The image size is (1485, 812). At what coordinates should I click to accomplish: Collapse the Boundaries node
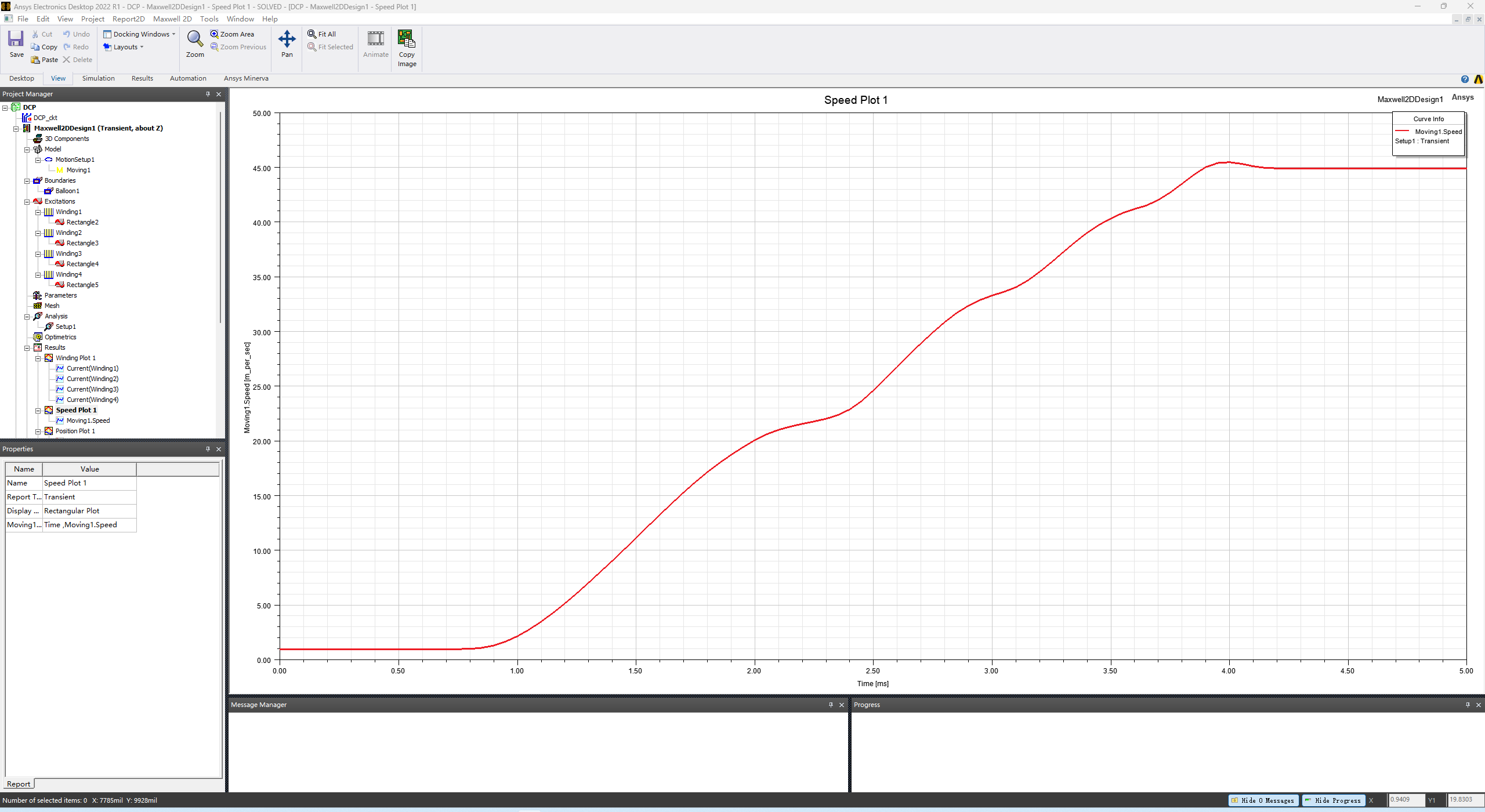coord(27,181)
